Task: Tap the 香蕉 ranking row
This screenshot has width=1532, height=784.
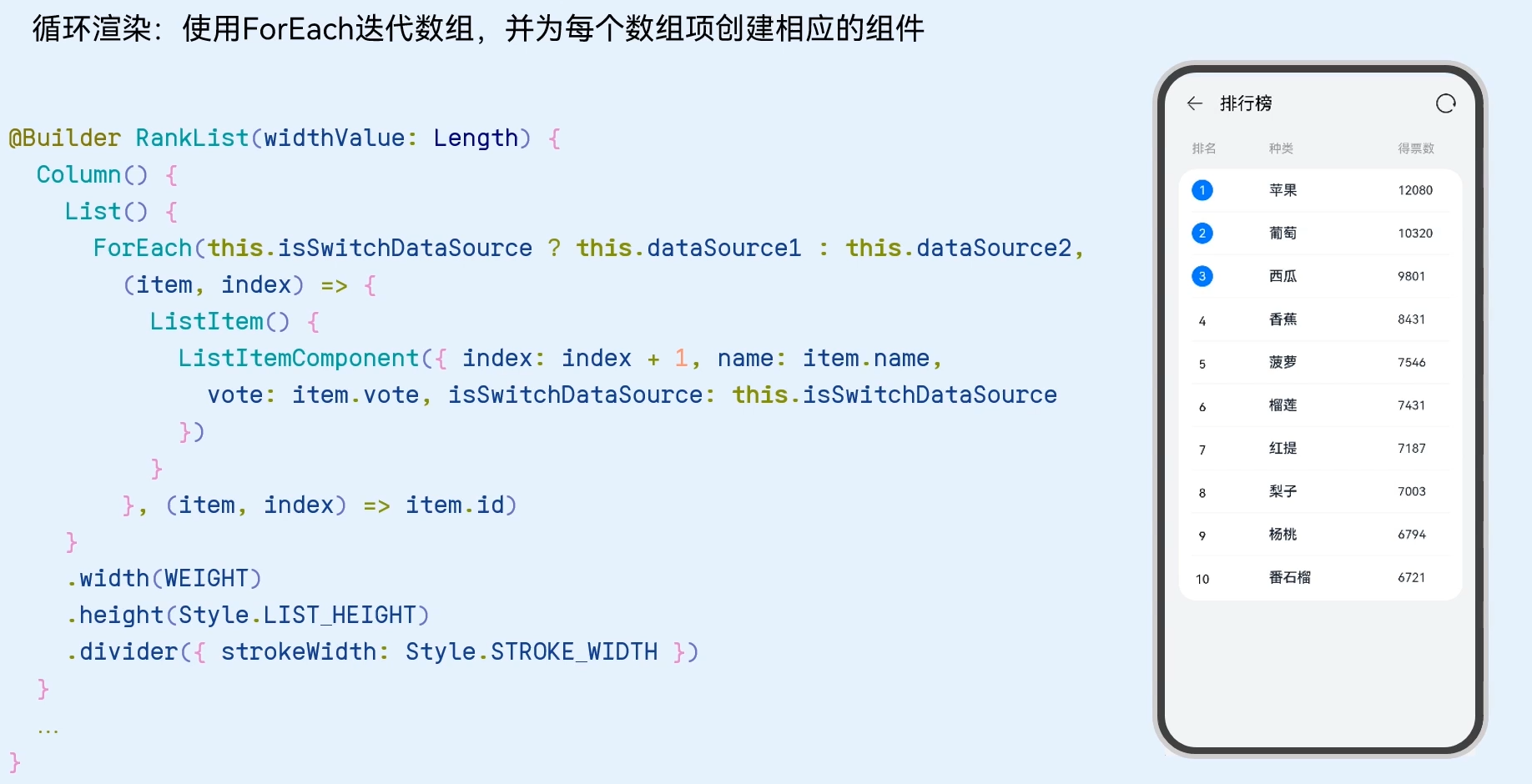Action: [1283, 319]
